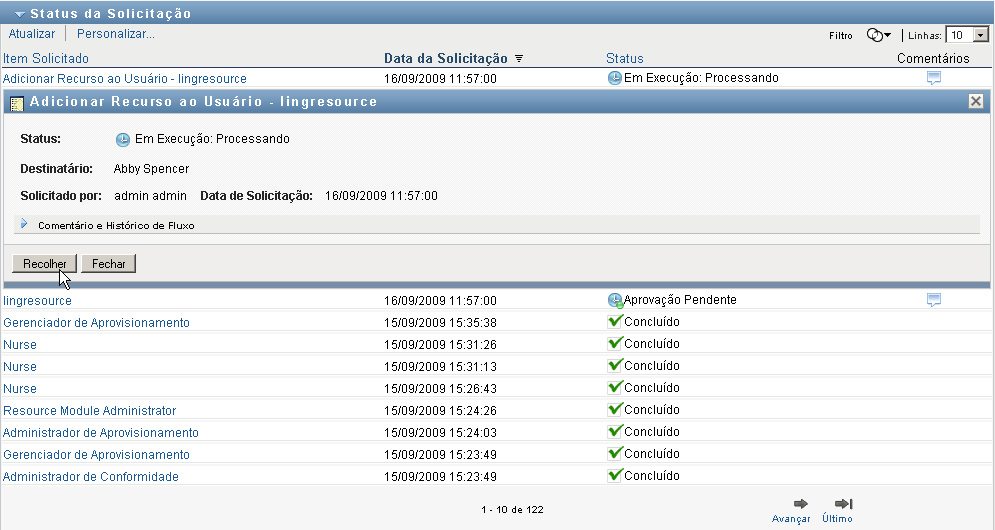Click the Fechar button
This screenshot has width=995, height=530.
pyautogui.click(x=109, y=263)
